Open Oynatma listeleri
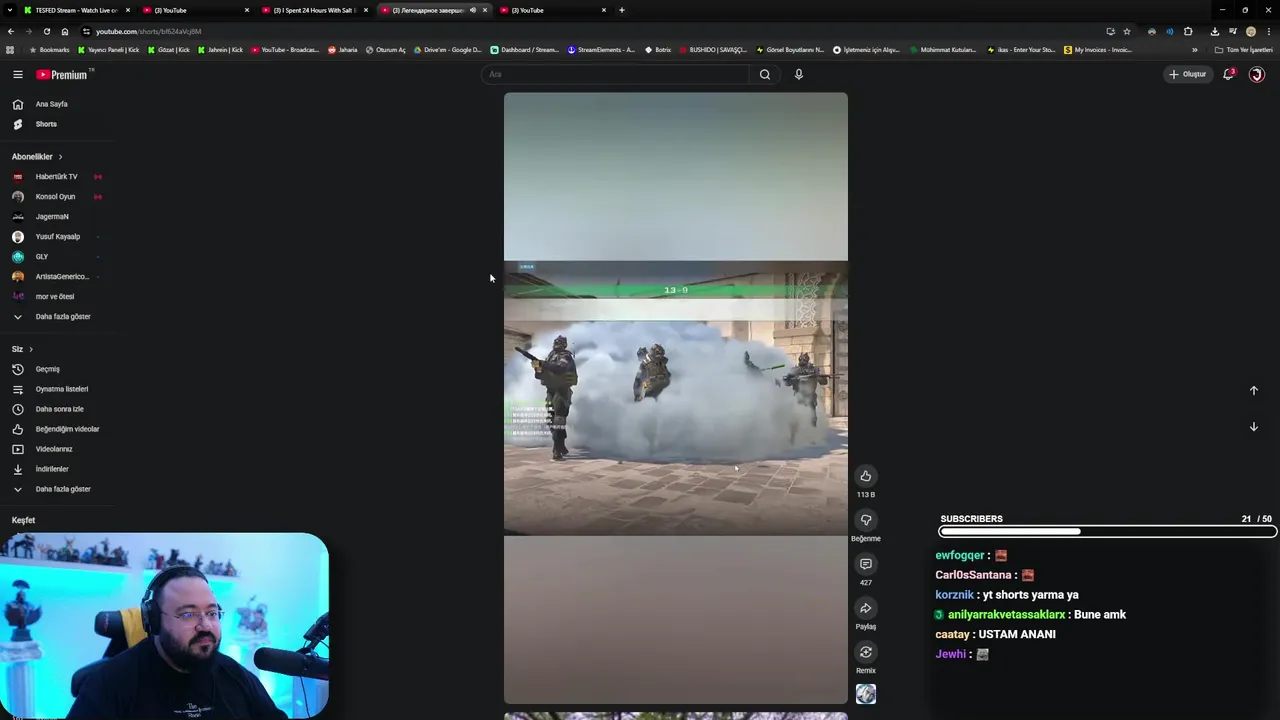 click(x=62, y=389)
